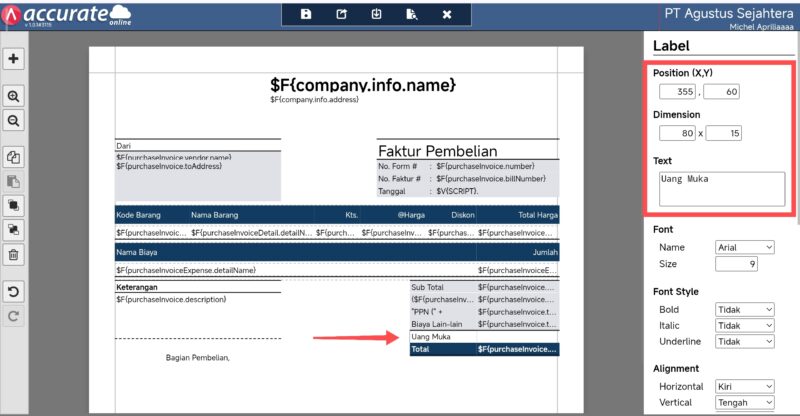Close the designer with the X icon
Viewport: 800px width, 416px height.
coord(447,15)
